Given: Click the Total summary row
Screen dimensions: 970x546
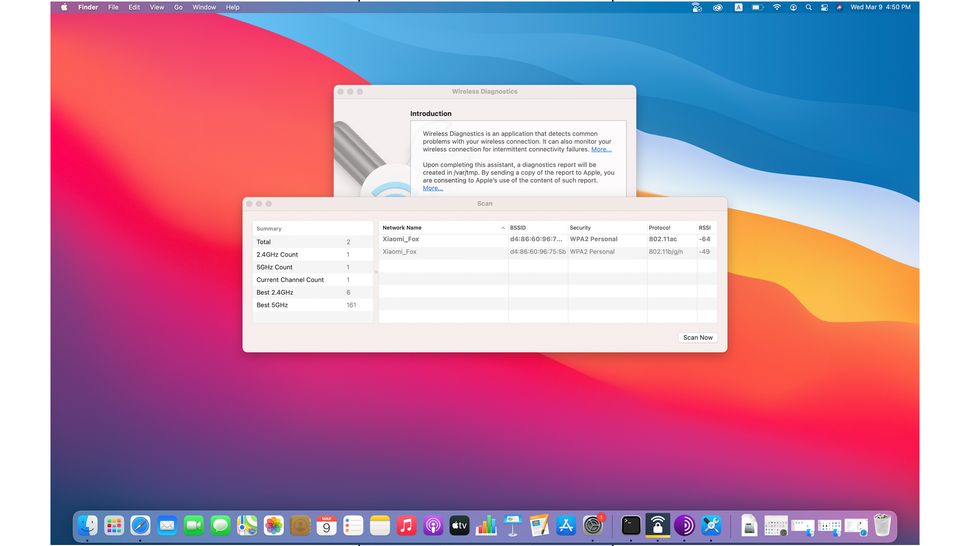Looking at the screenshot, I should 312,242.
